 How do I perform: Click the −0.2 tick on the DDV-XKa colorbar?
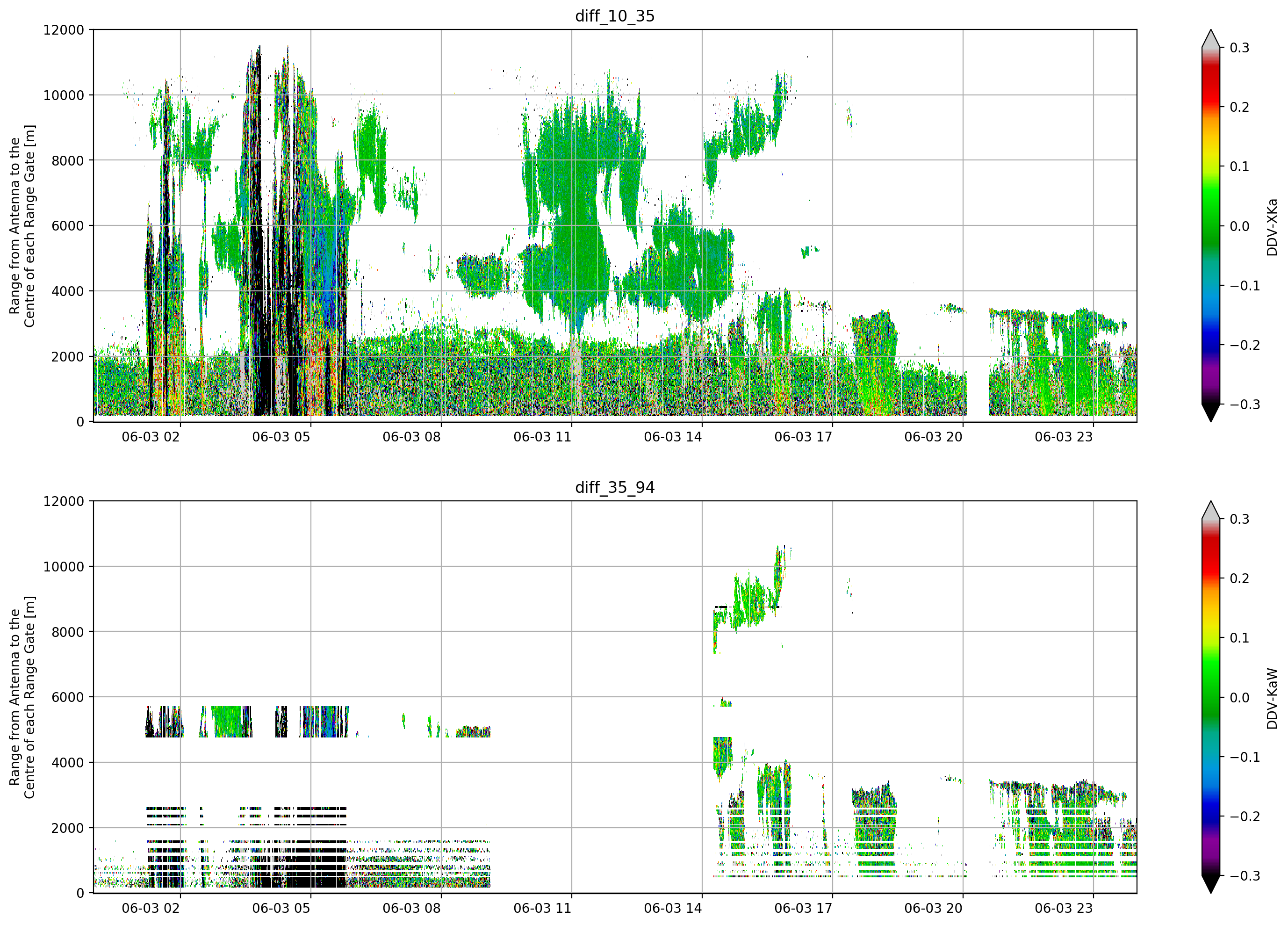click(1245, 346)
